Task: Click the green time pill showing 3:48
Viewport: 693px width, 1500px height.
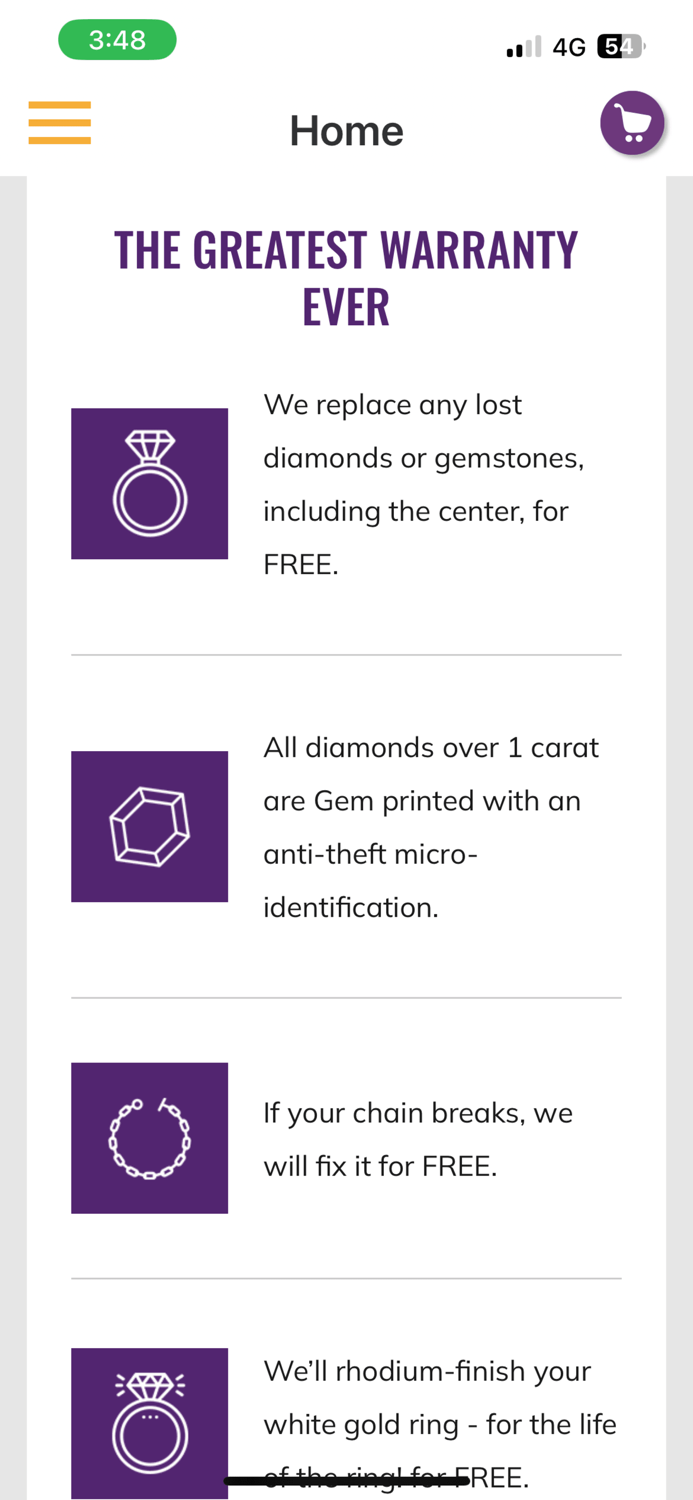Action: pyautogui.click(x=118, y=38)
